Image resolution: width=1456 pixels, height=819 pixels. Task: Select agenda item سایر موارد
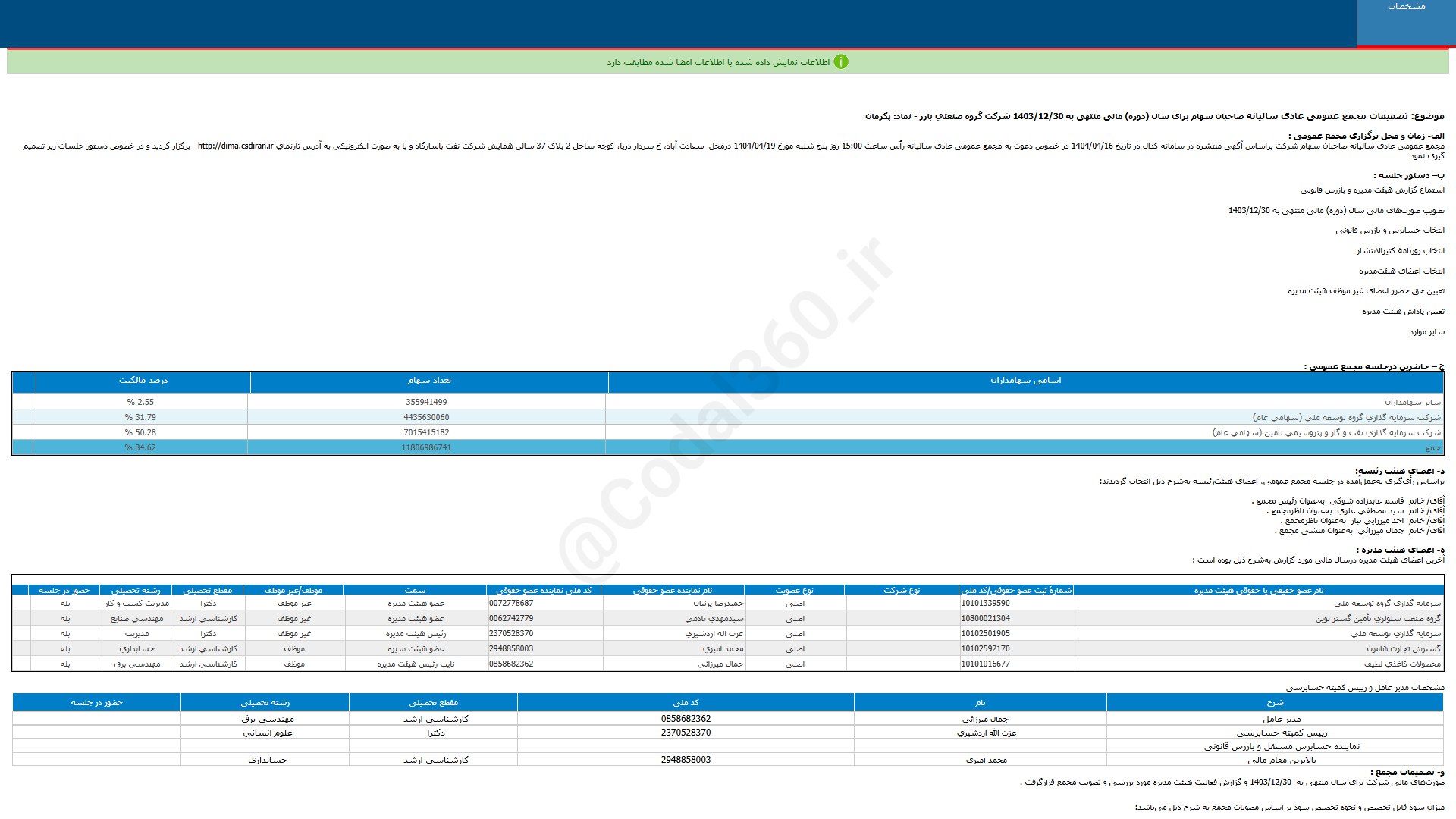click(x=1426, y=332)
